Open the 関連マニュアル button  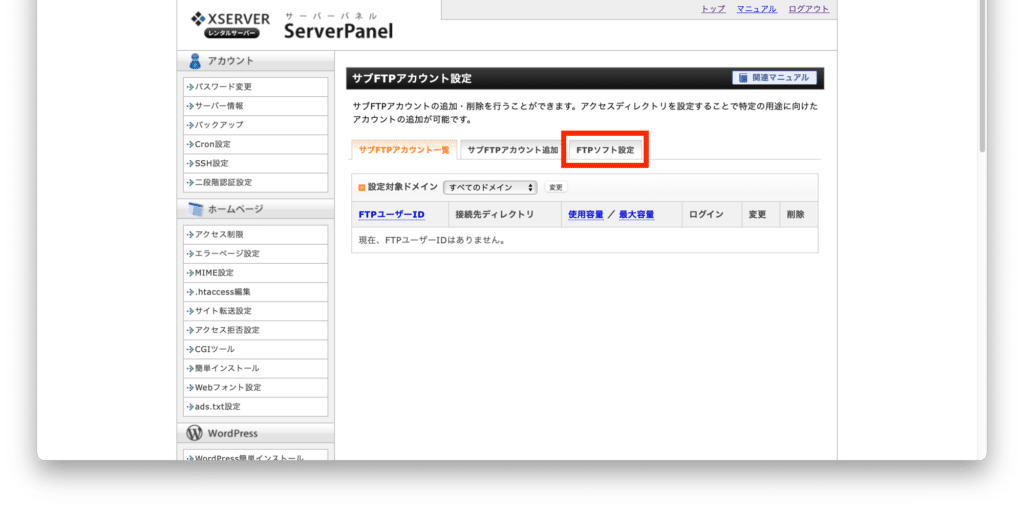tap(774, 78)
